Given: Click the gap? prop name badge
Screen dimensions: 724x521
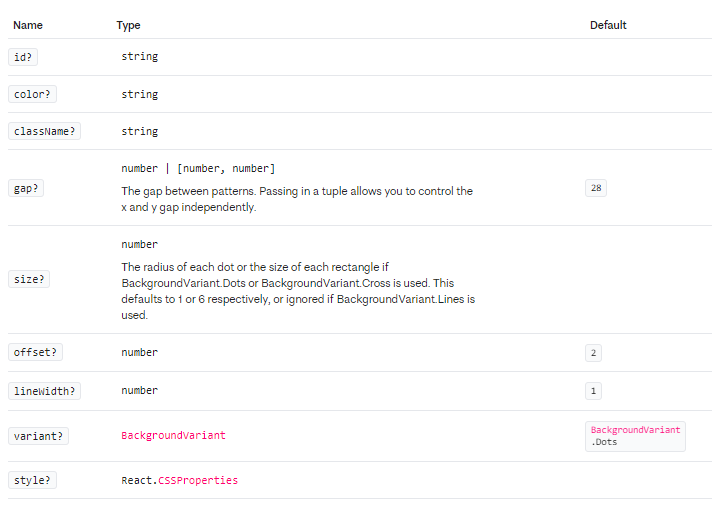Looking at the screenshot, I should pos(26,188).
